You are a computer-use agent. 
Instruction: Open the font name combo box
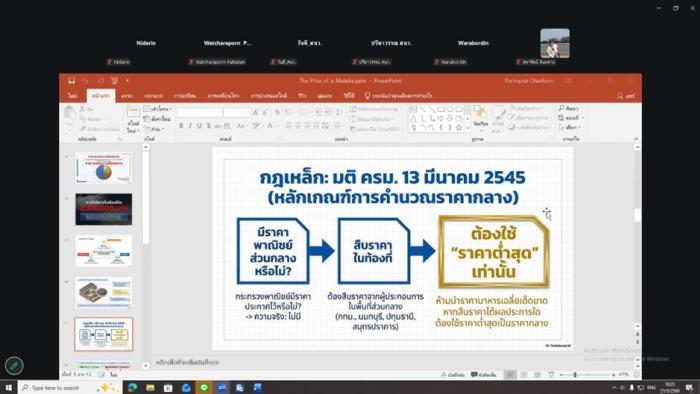(x=200, y=112)
